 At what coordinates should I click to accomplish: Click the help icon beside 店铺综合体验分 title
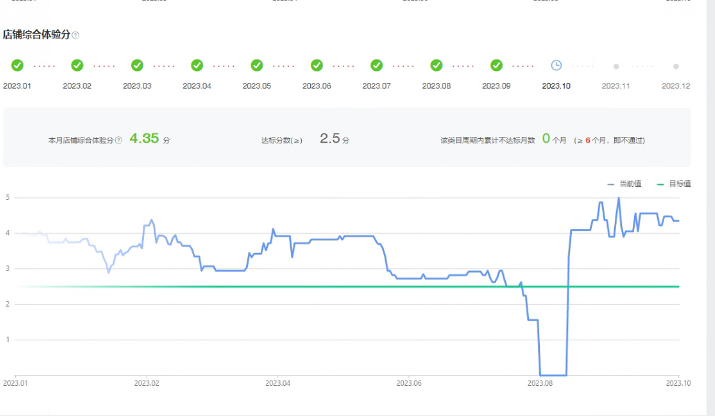(76, 35)
